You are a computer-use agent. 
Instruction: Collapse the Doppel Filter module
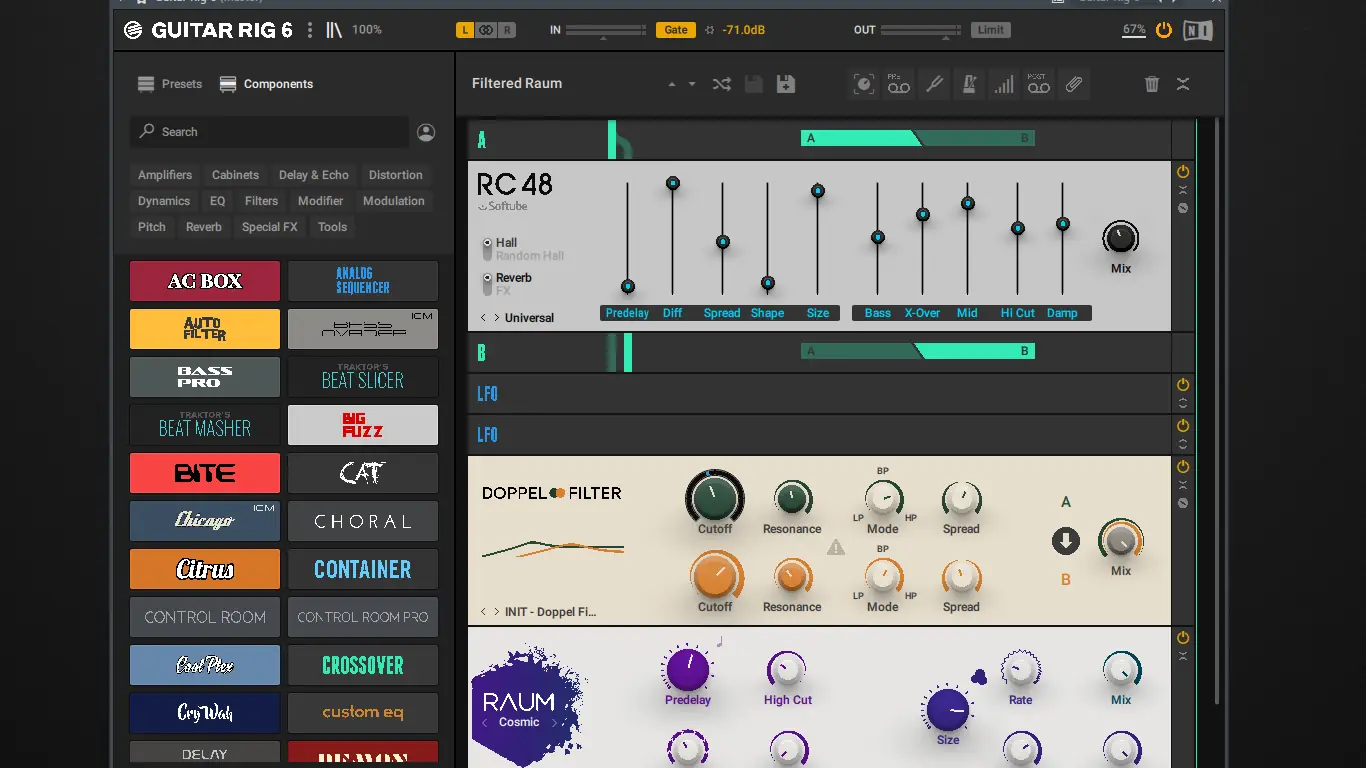pos(1183,485)
